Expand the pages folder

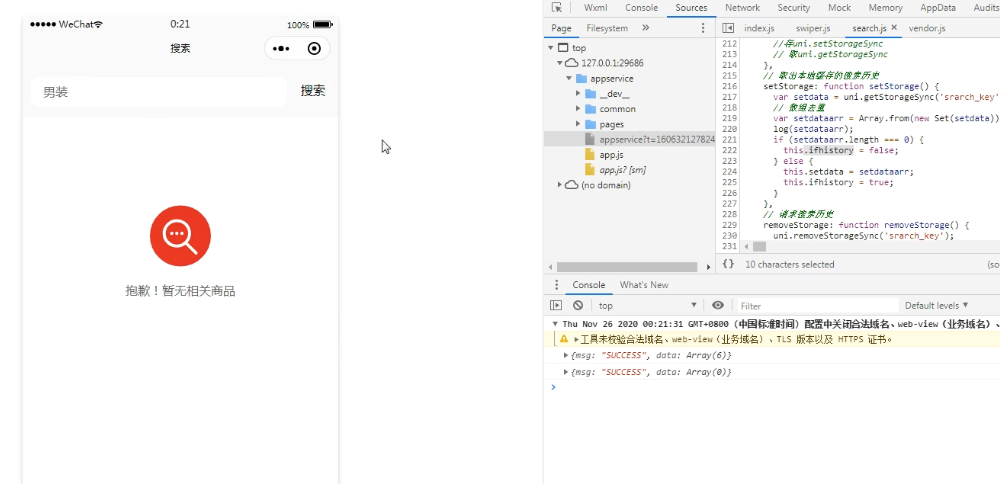click(x=578, y=124)
